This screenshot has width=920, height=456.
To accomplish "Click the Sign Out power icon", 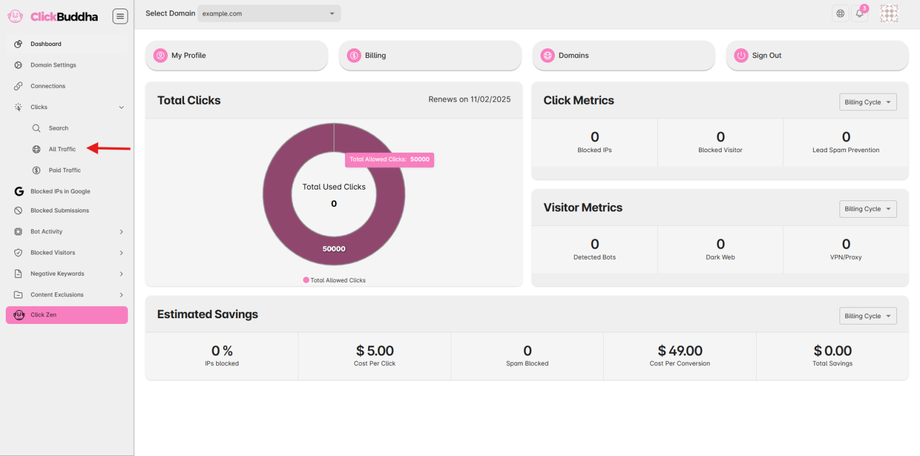I will [x=741, y=56].
